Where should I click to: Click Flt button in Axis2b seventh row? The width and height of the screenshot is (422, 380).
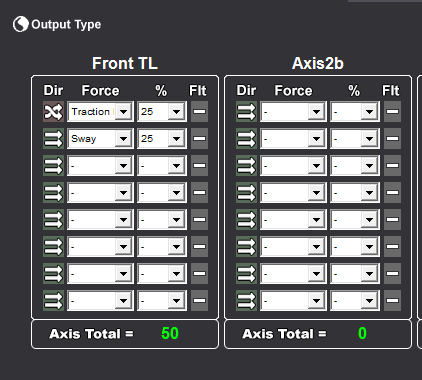(x=392, y=274)
